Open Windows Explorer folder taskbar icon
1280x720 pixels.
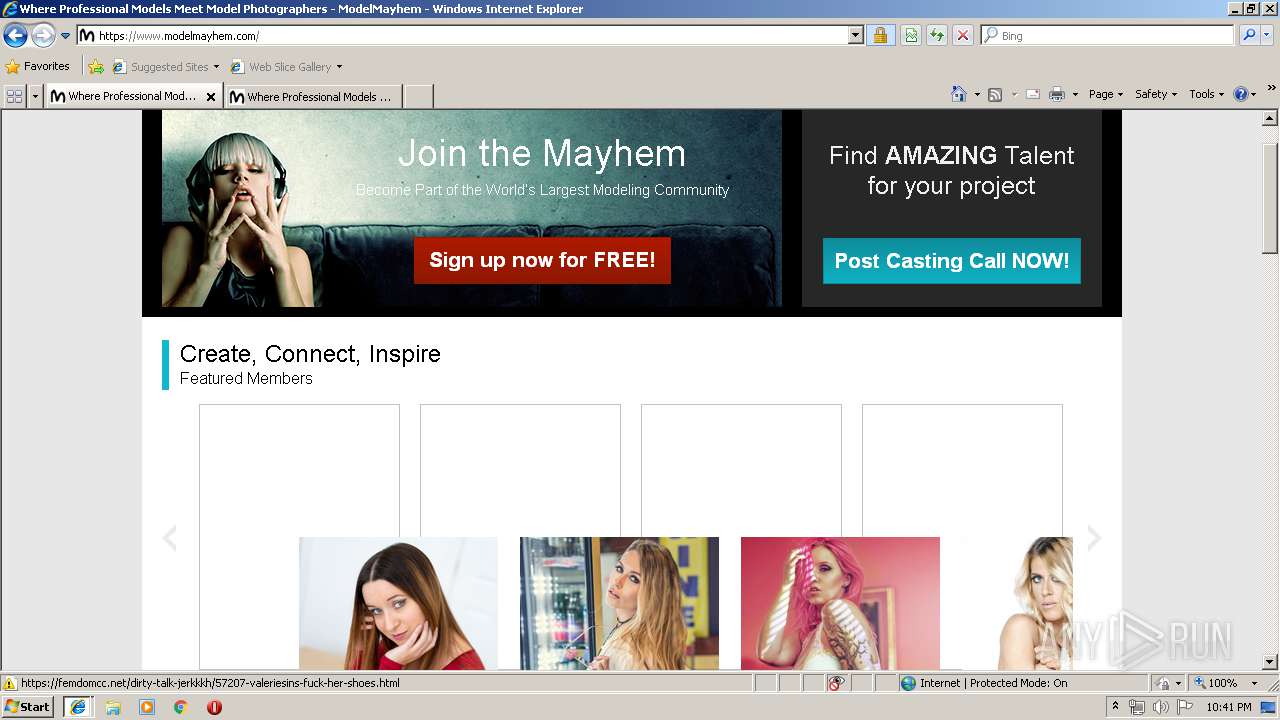[113, 707]
